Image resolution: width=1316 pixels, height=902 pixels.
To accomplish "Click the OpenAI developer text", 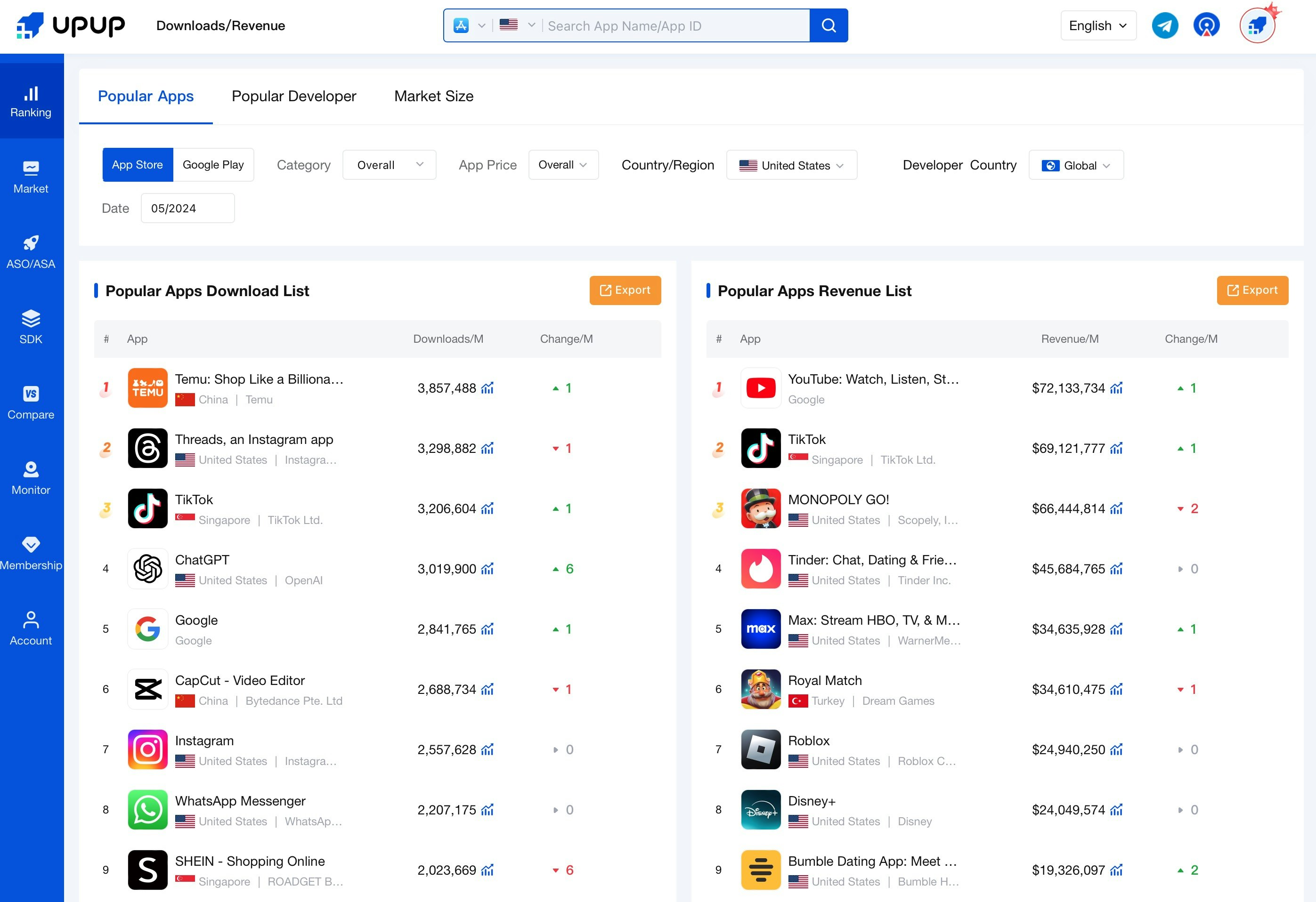I will coord(303,580).
